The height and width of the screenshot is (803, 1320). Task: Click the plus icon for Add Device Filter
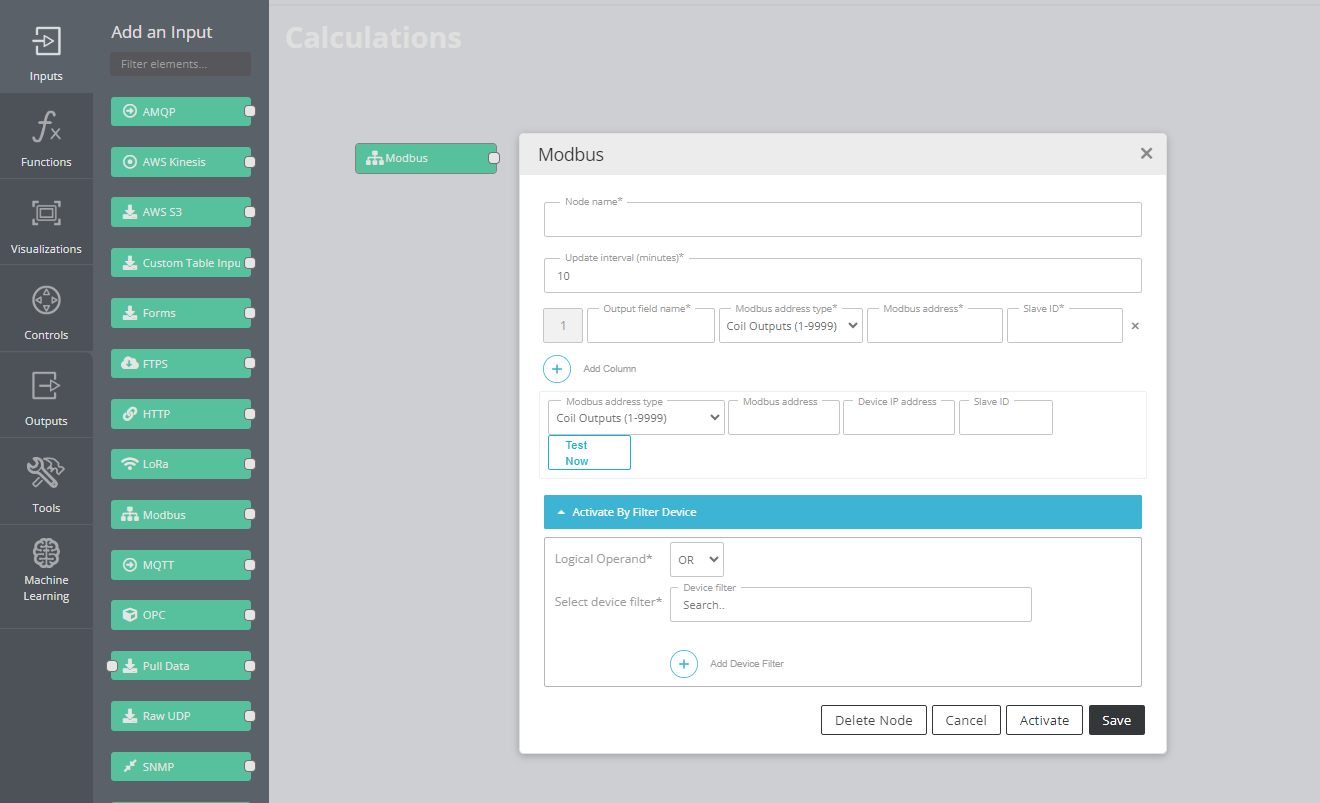pyautogui.click(x=684, y=664)
